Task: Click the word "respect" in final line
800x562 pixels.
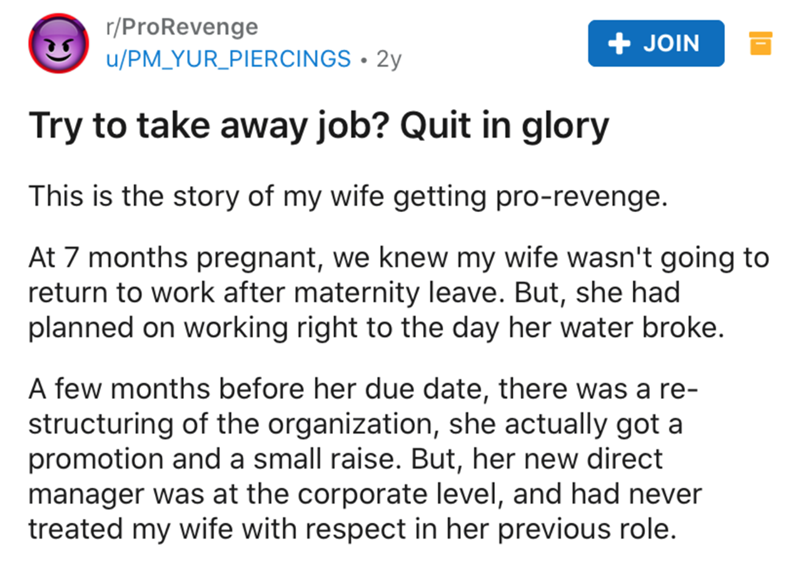Action: click(376, 527)
